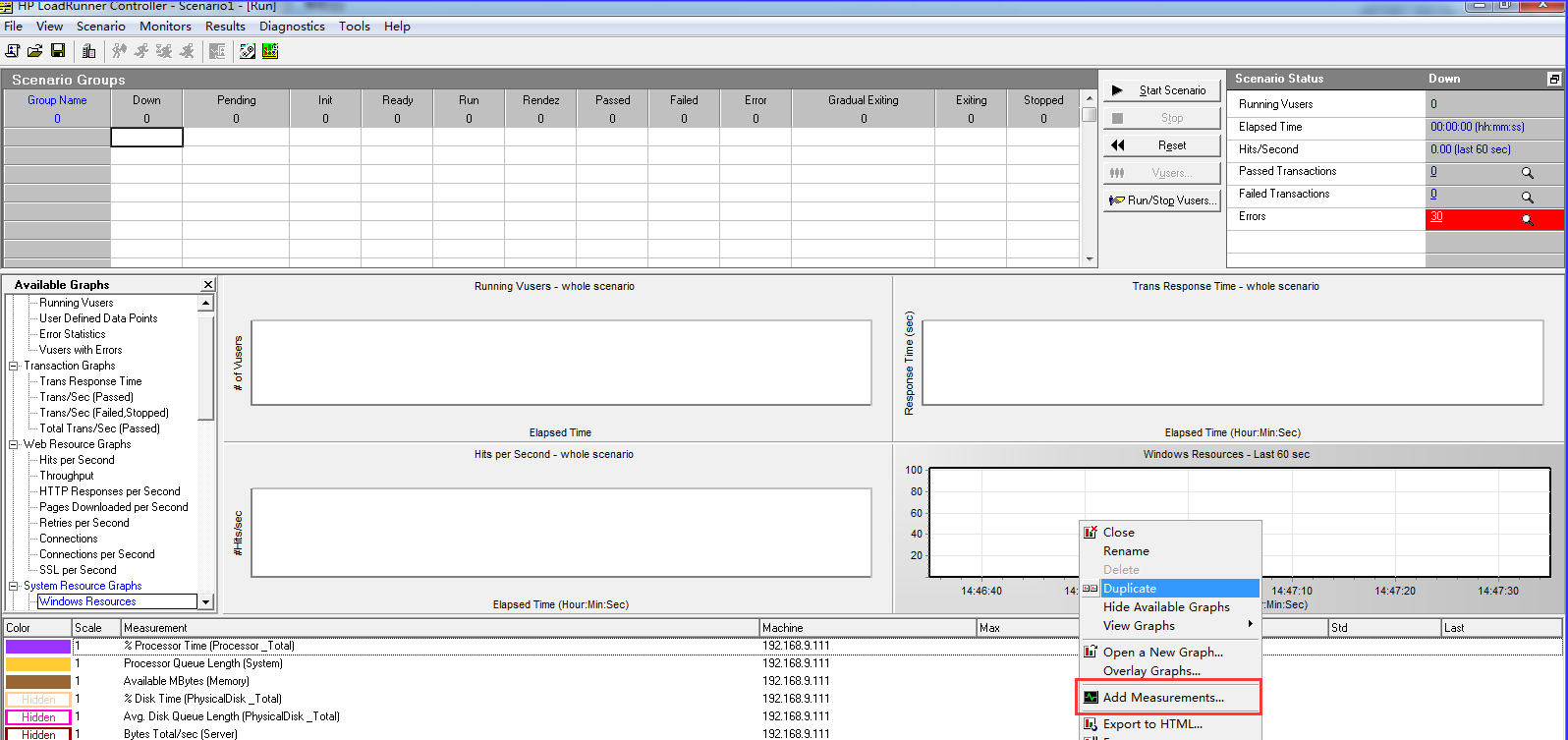1568x740 pixels.
Task: Open the Results menu
Action: click(x=225, y=27)
